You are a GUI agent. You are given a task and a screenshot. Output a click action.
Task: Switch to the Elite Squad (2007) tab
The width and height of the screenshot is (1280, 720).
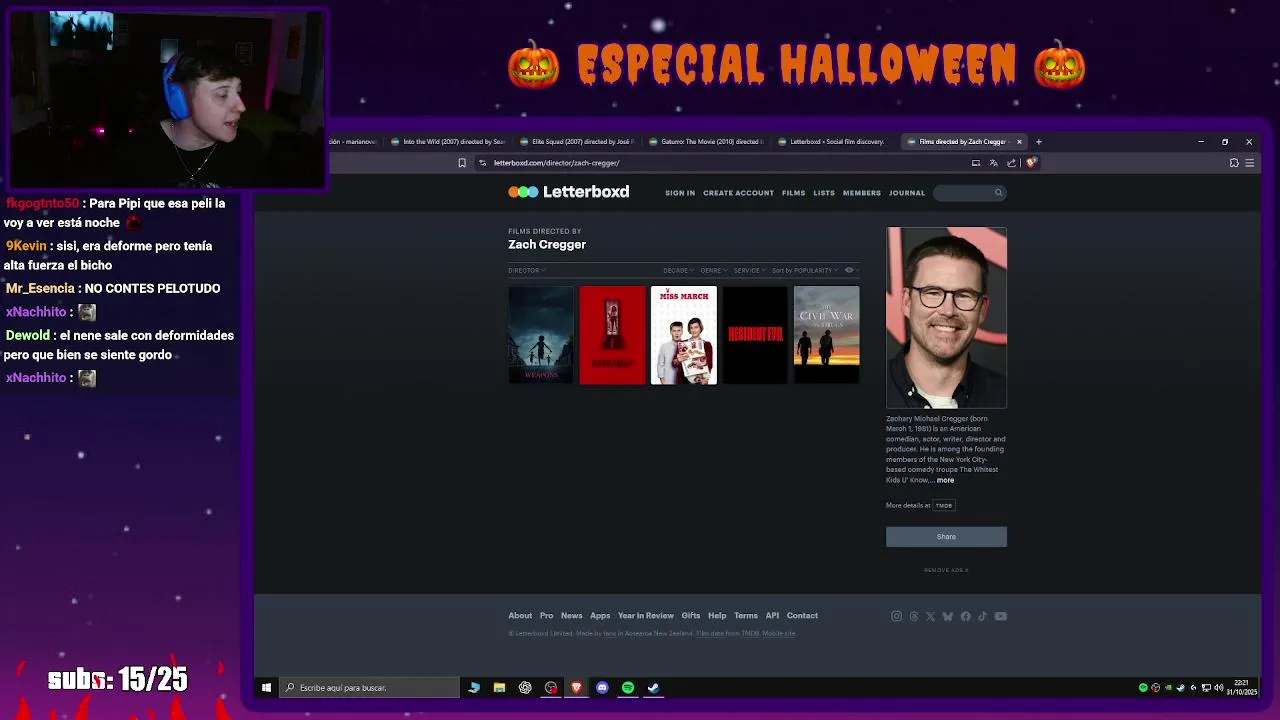(x=577, y=142)
